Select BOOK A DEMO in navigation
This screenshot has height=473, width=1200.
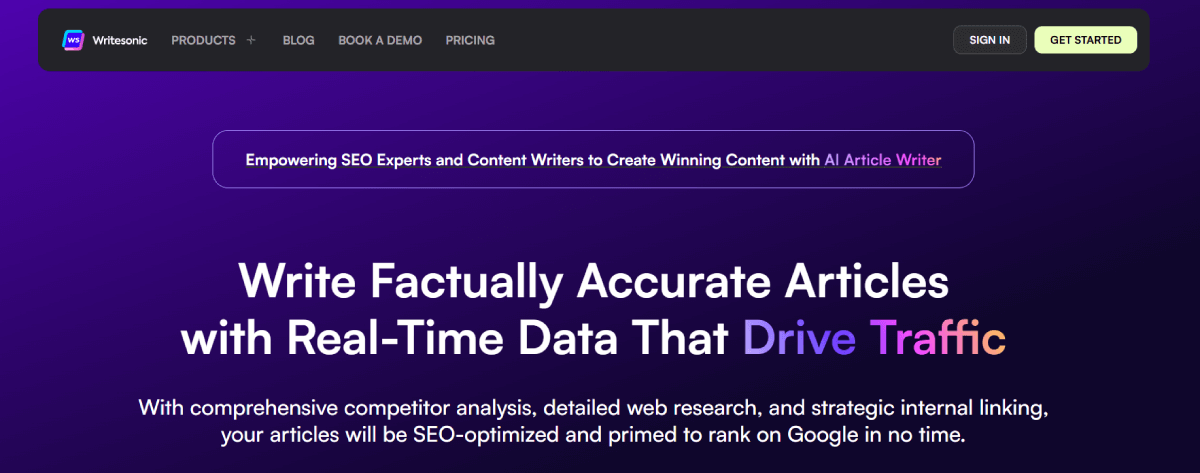pyautogui.click(x=380, y=41)
